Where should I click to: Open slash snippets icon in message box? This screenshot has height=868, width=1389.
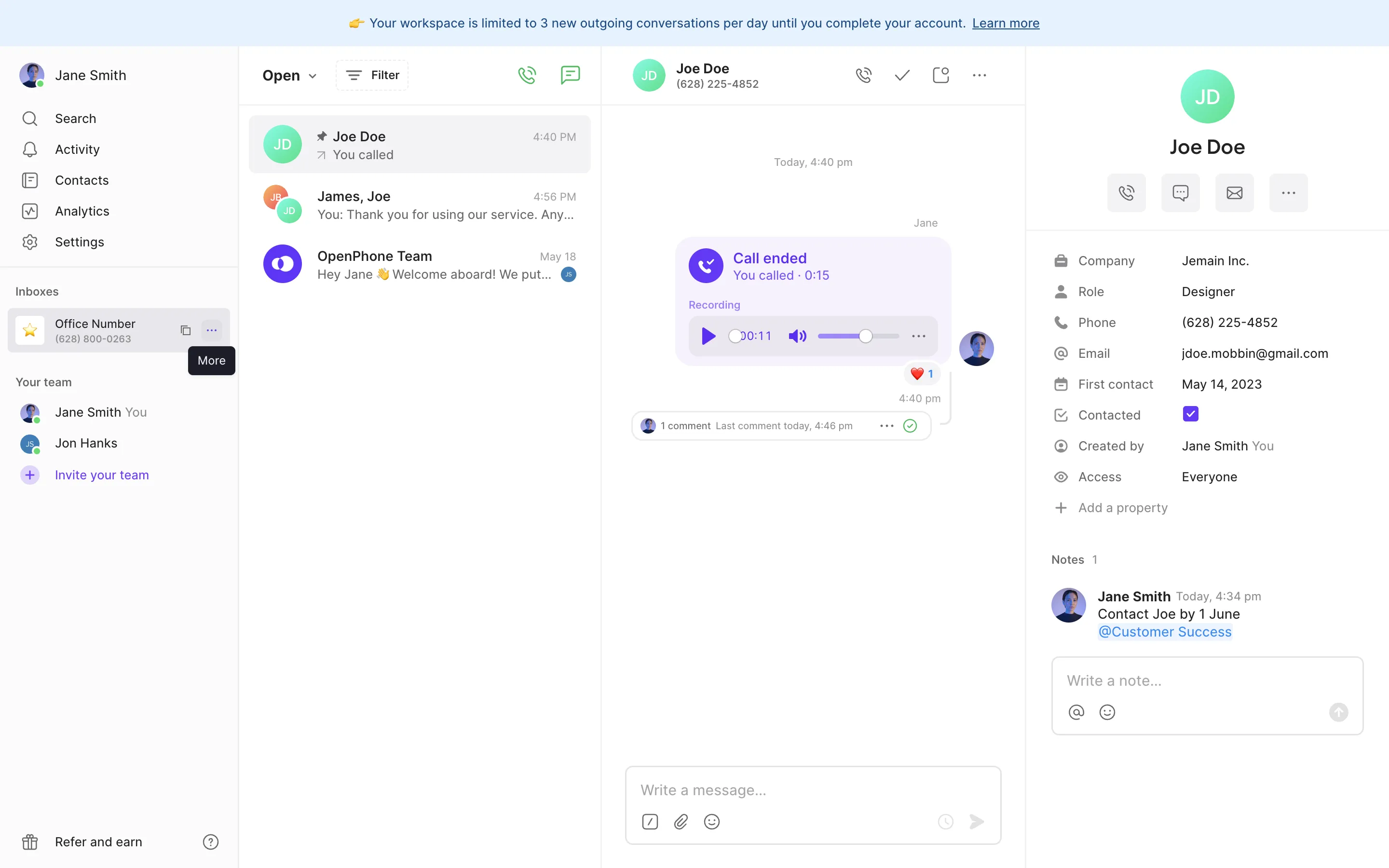coord(650,822)
